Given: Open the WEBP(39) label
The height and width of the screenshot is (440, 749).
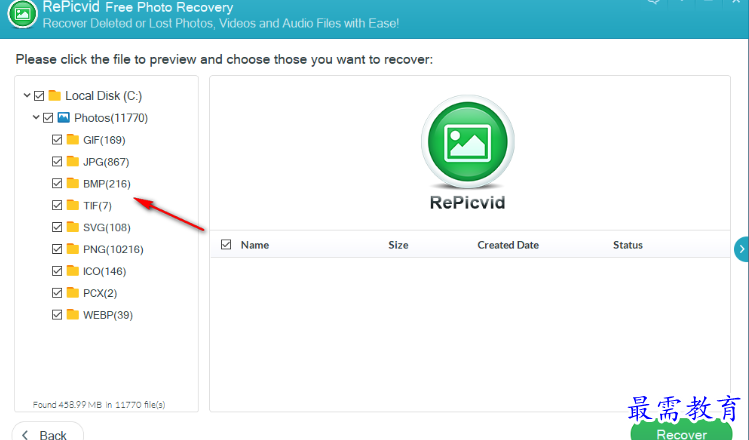Looking at the screenshot, I should pyautogui.click(x=108, y=315).
